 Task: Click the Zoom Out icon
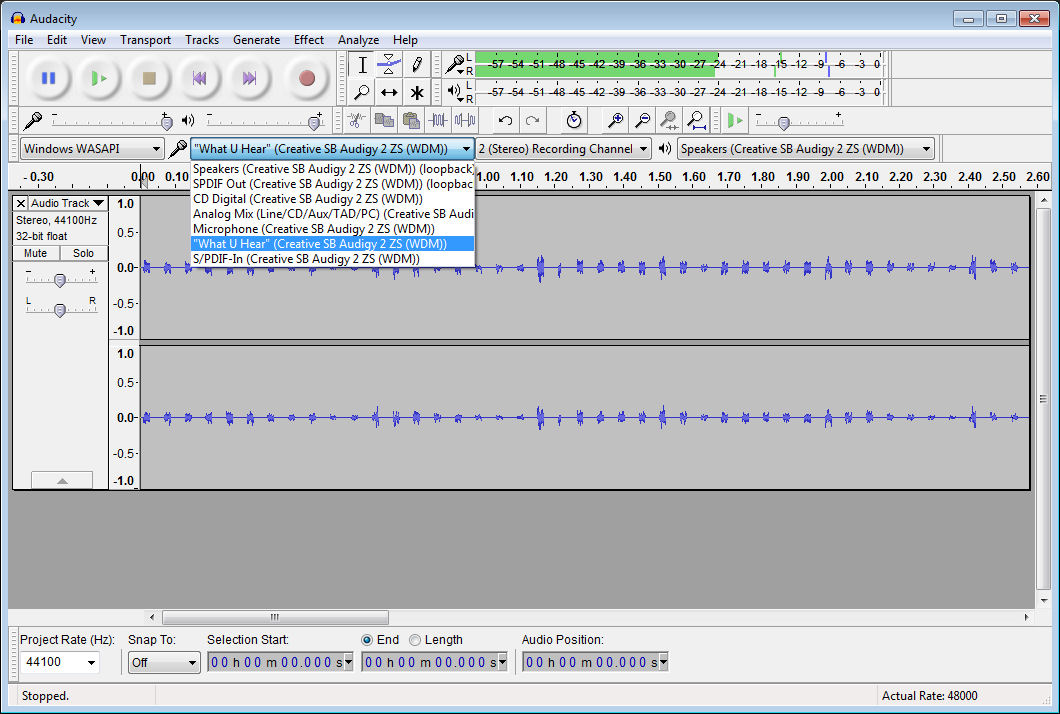click(642, 120)
